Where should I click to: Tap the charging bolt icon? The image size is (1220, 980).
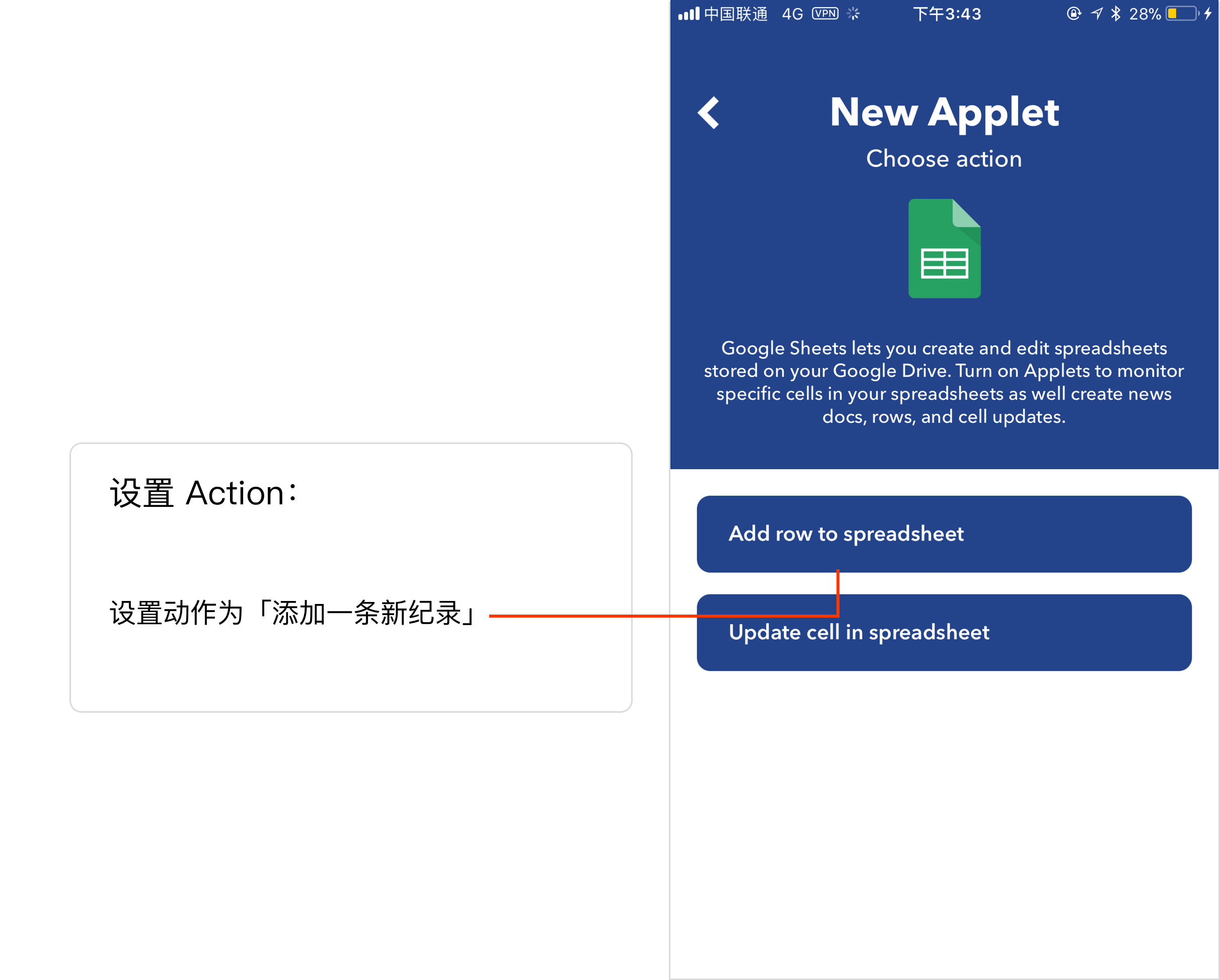[1208, 14]
